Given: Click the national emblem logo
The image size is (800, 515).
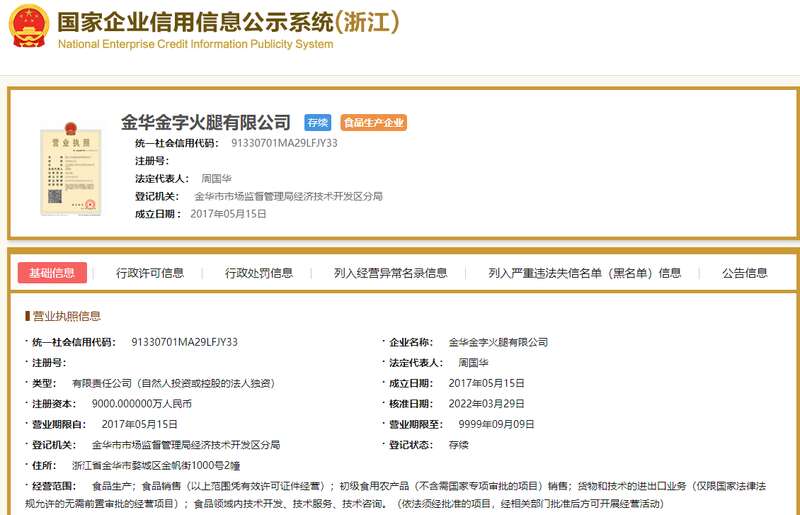Looking at the screenshot, I should 29,26.
